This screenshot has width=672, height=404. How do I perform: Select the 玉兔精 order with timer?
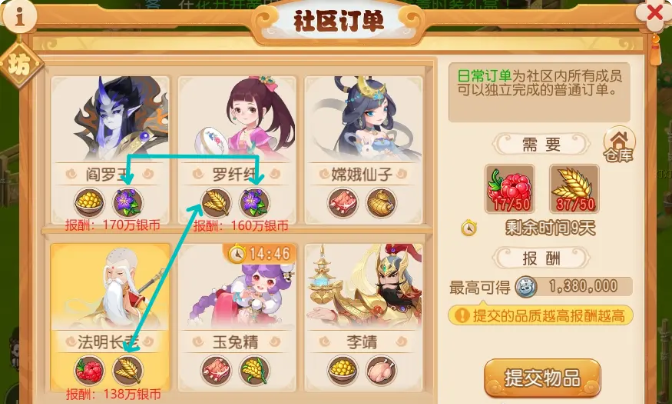point(237,317)
